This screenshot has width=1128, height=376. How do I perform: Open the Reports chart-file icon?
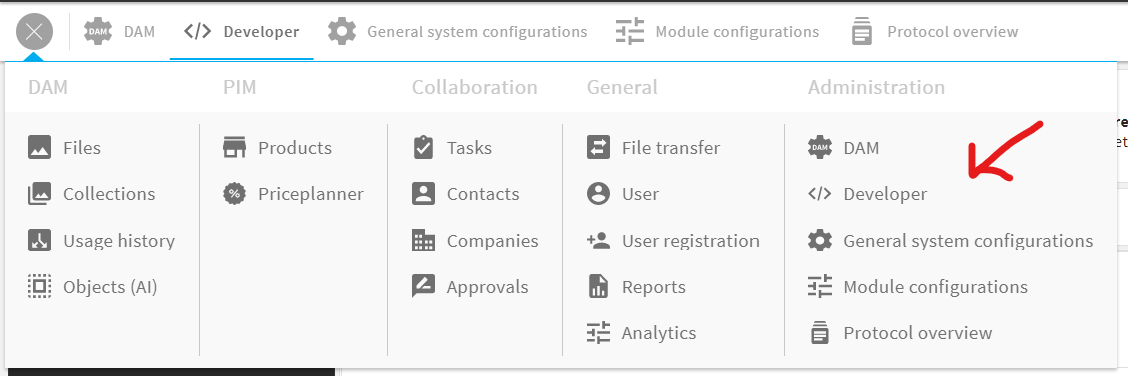599,287
